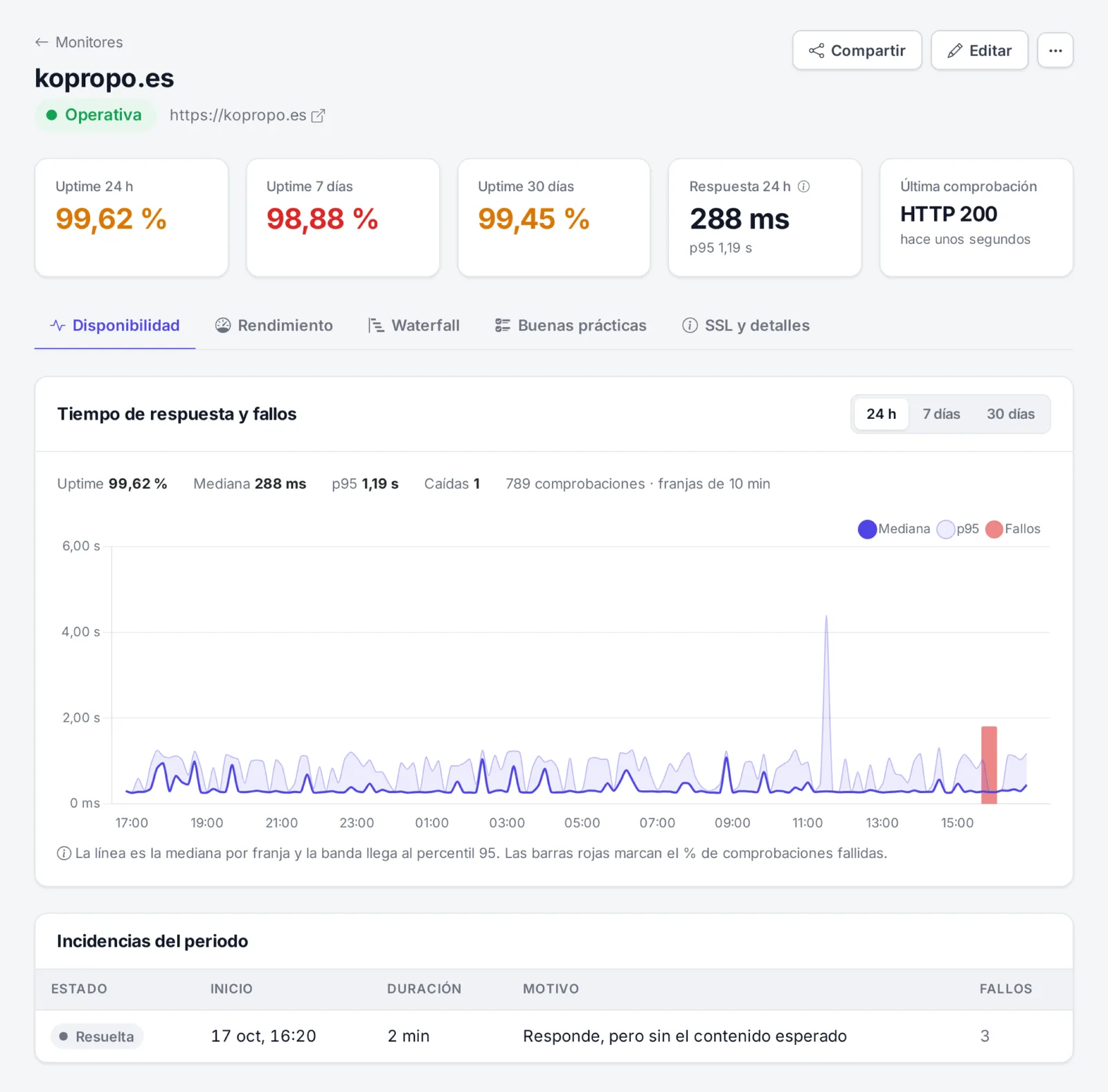The height and width of the screenshot is (1092, 1108).
Task: Click the Caídas 1 statistic
Action: point(452,484)
